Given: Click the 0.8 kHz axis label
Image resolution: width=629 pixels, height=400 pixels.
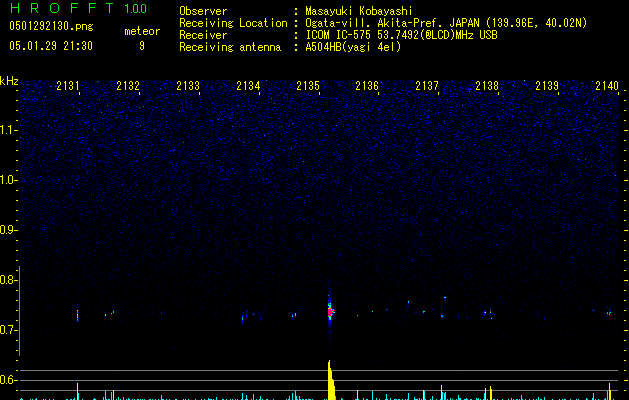Looking at the screenshot, I should click(8, 280).
